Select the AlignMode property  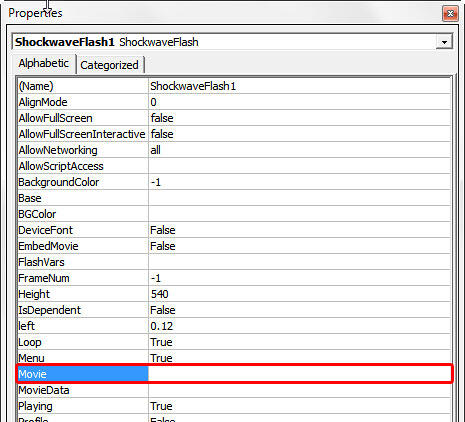pyautogui.click(x=83, y=102)
